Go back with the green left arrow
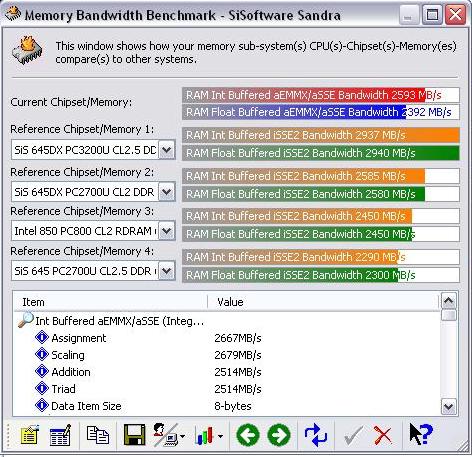The image size is (472, 457). coord(248,435)
